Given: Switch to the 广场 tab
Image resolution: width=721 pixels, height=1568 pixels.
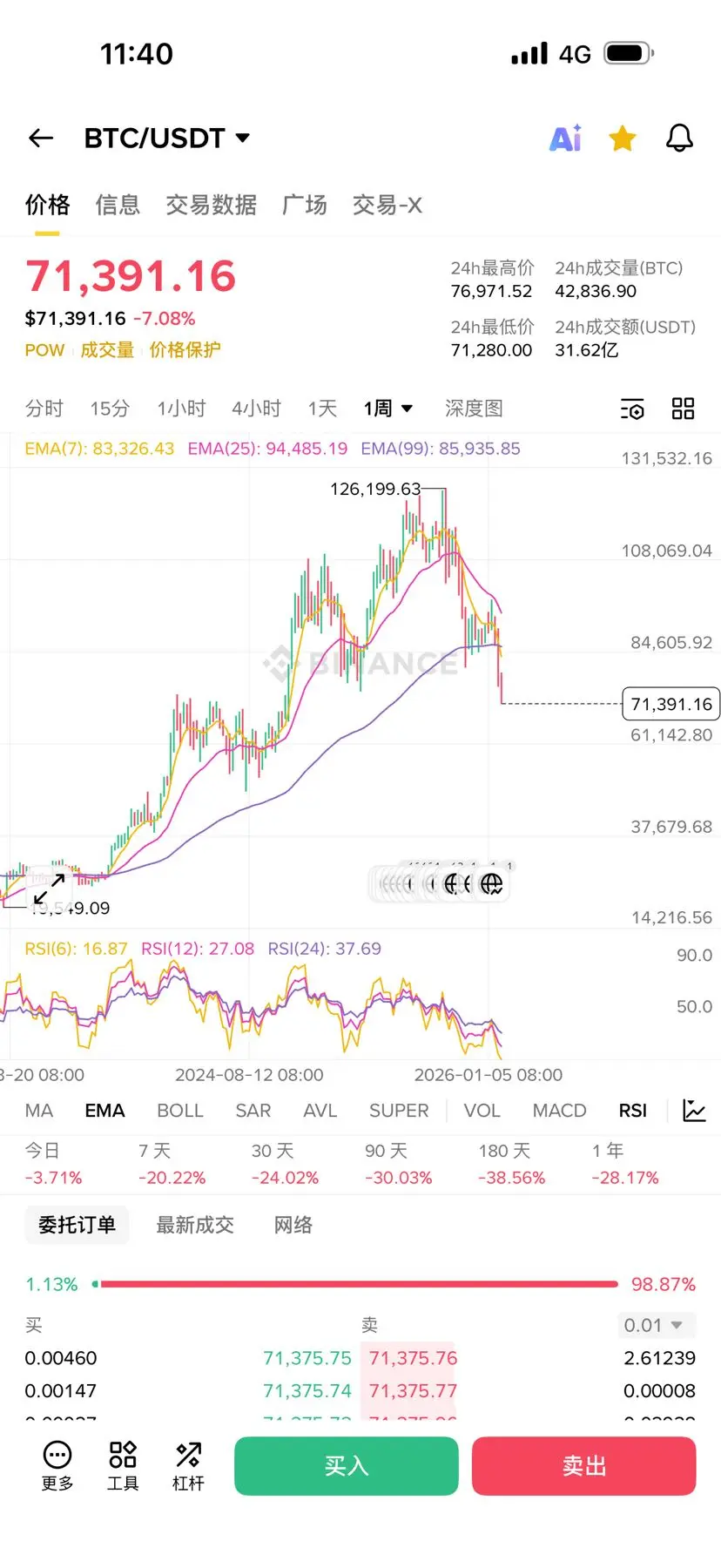Looking at the screenshot, I should pyautogui.click(x=305, y=205).
